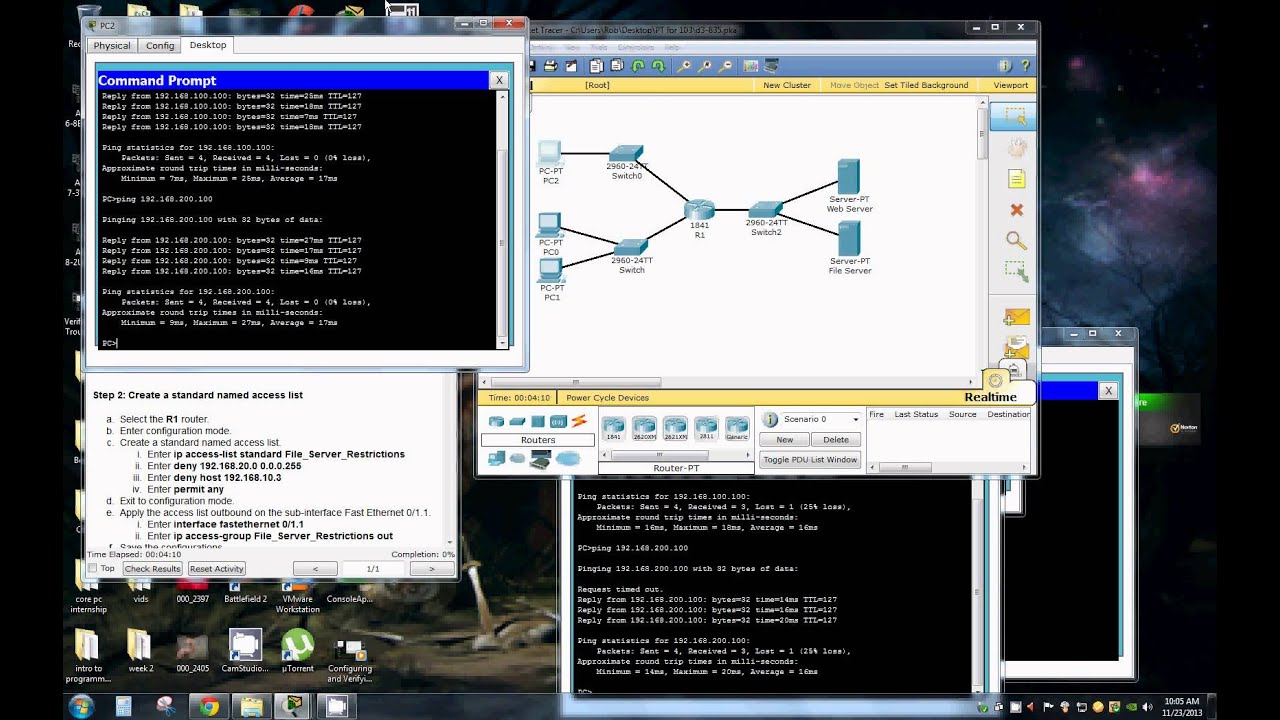
Task: Choose the Wireless Devices category icon
Action: [558, 421]
